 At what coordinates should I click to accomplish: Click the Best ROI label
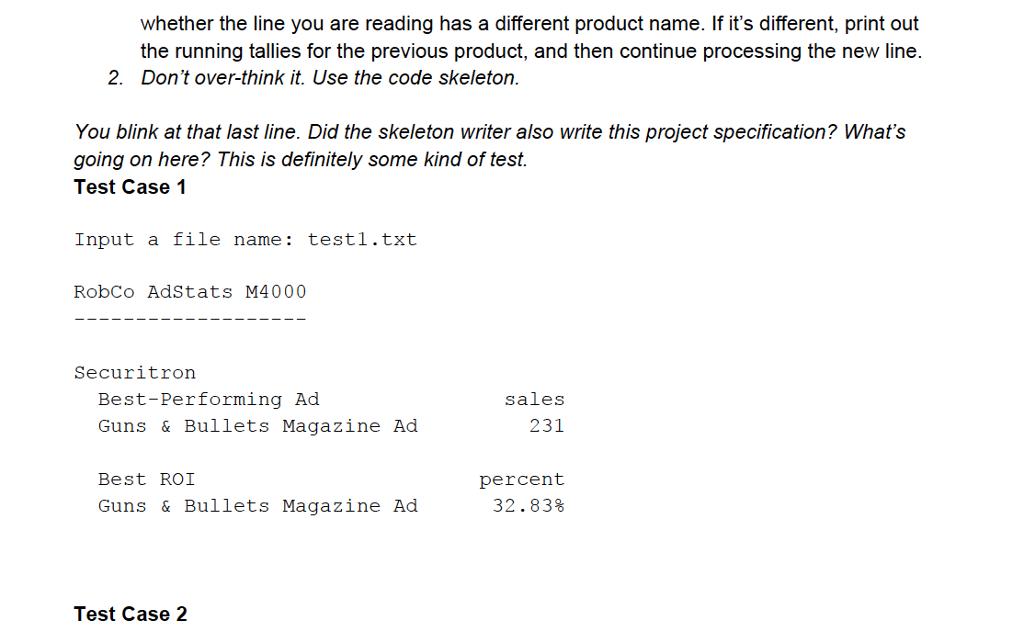point(146,479)
